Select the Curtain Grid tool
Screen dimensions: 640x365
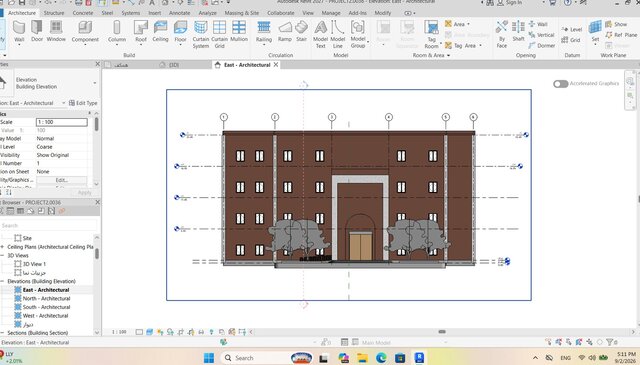coord(219,35)
